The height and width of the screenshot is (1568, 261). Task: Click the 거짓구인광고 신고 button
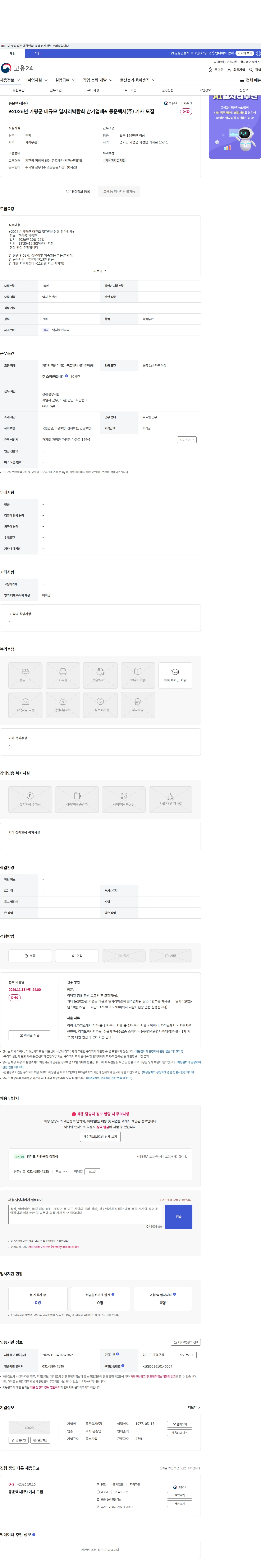pyautogui.click(x=185, y=1342)
